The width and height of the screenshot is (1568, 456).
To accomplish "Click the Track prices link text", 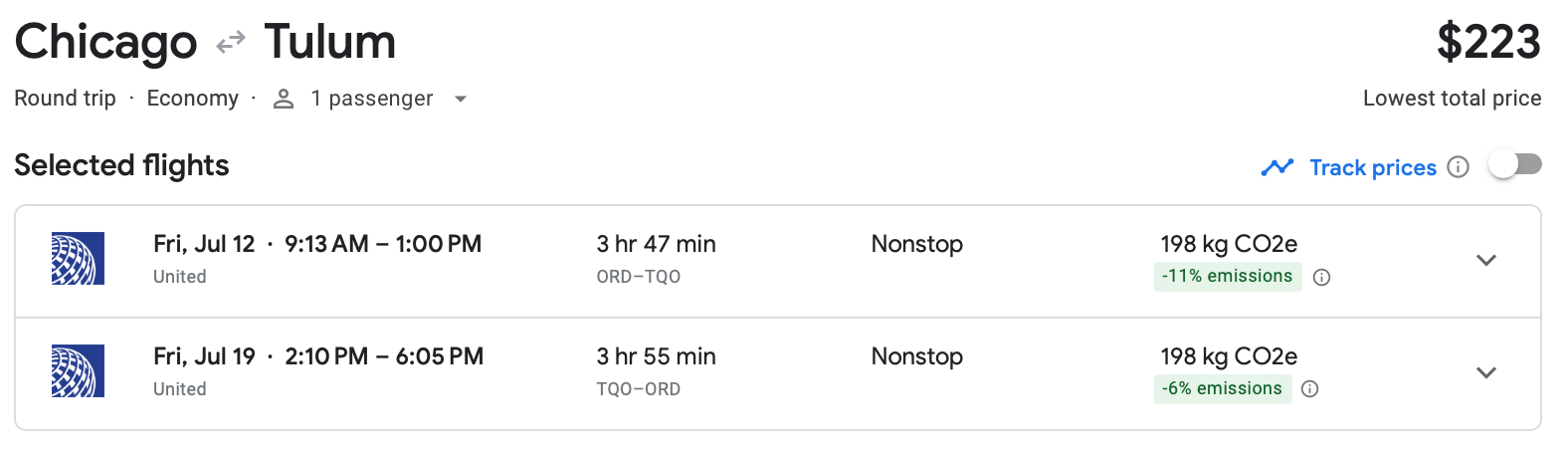I will click(x=1372, y=167).
